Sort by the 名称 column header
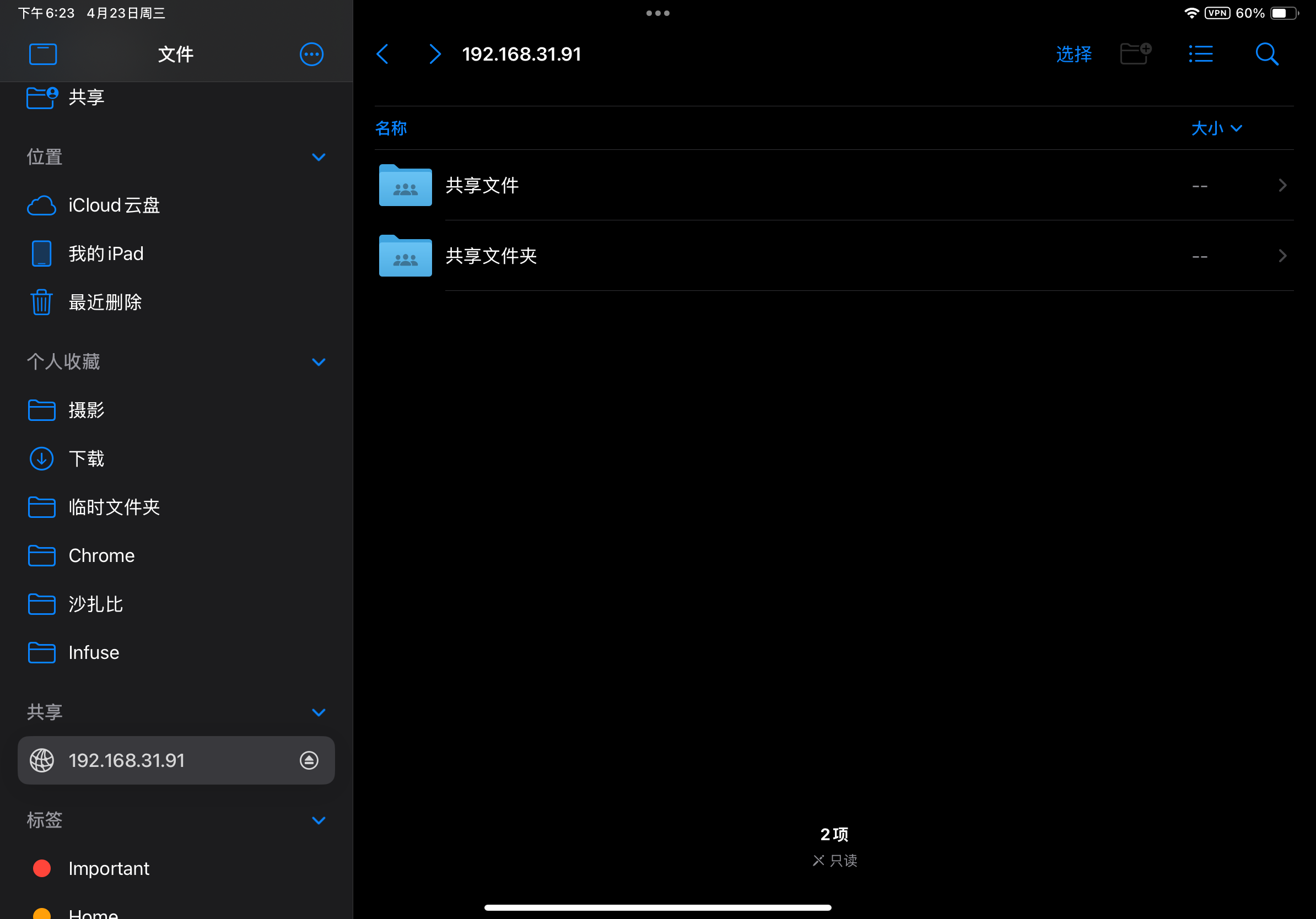Image resolution: width=1316 pixels, height=919 pixels. 391,128
